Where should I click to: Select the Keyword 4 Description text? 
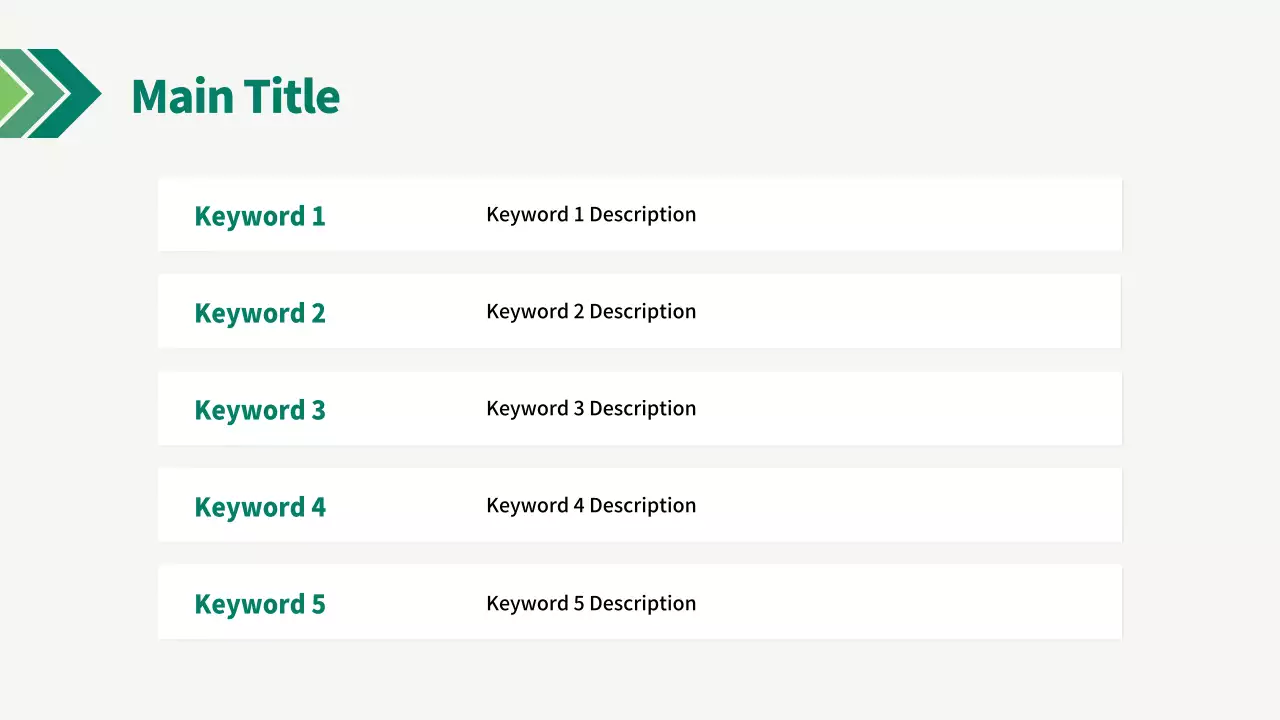point(591,505)
